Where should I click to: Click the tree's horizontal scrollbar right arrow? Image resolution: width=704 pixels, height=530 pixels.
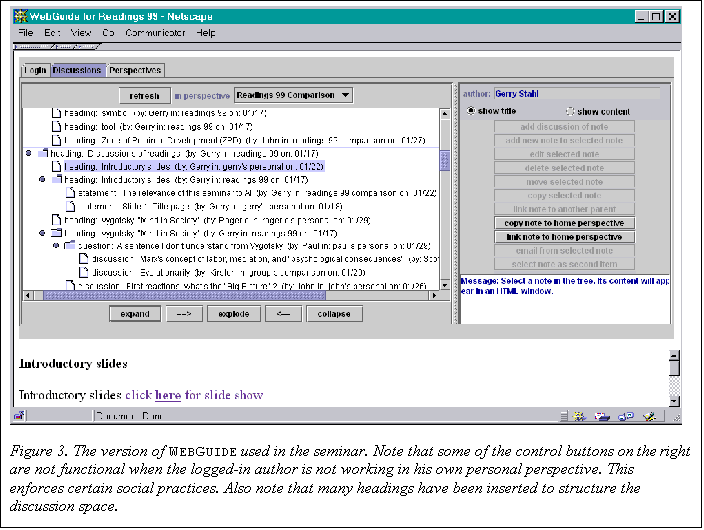[434, 296]
